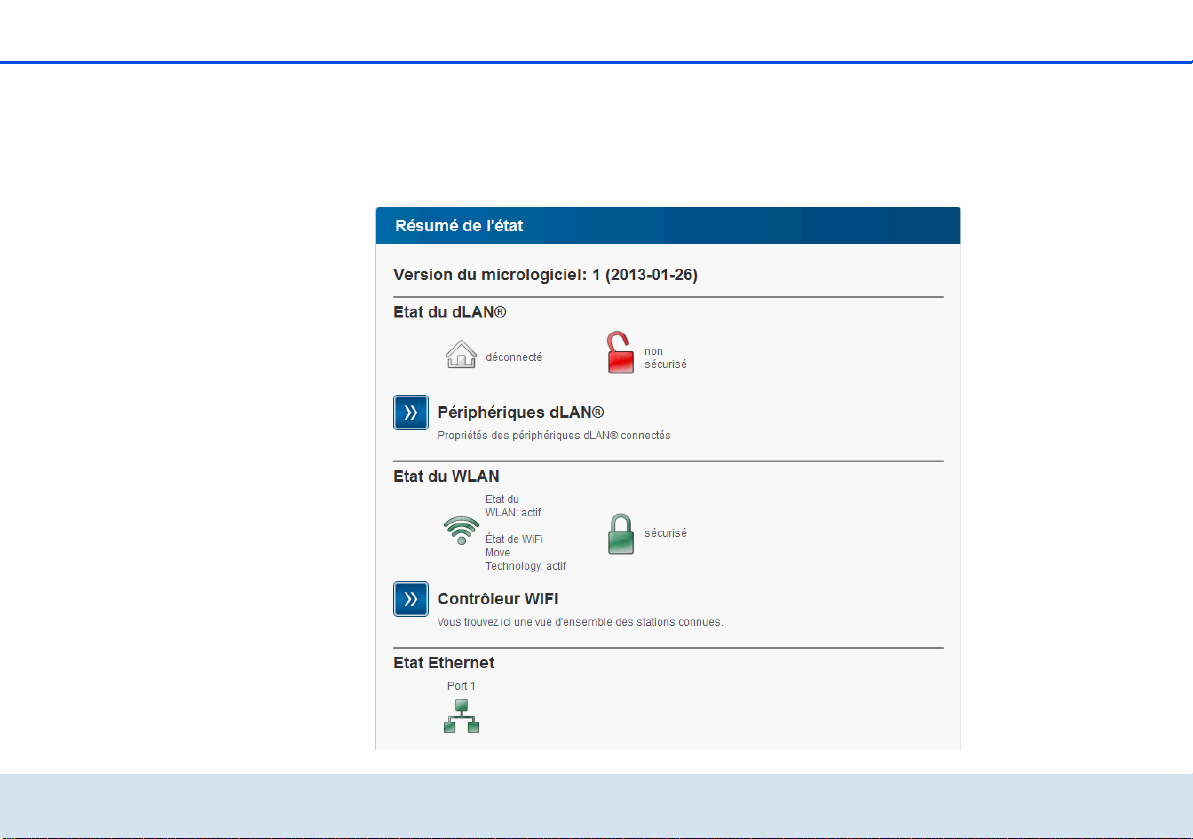
Task: Click 'Vous trouvez ici une vue d'ensemble' description
Action: click(580, 622)
